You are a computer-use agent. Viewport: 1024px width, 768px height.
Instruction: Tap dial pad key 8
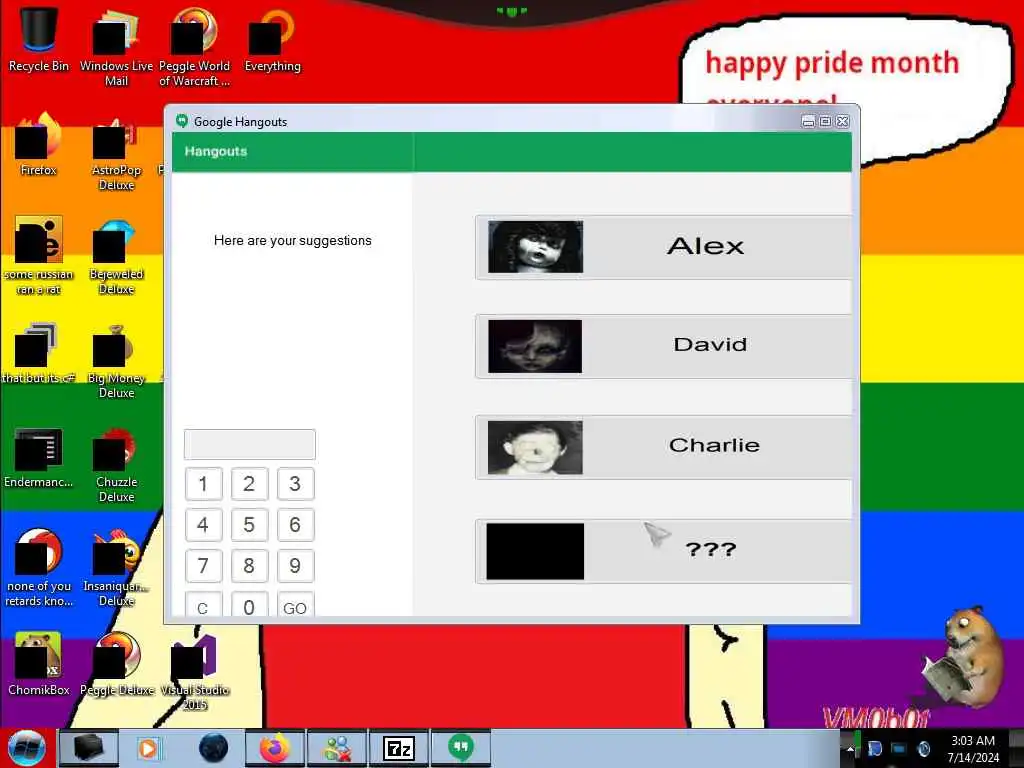[x=249, y=566]
